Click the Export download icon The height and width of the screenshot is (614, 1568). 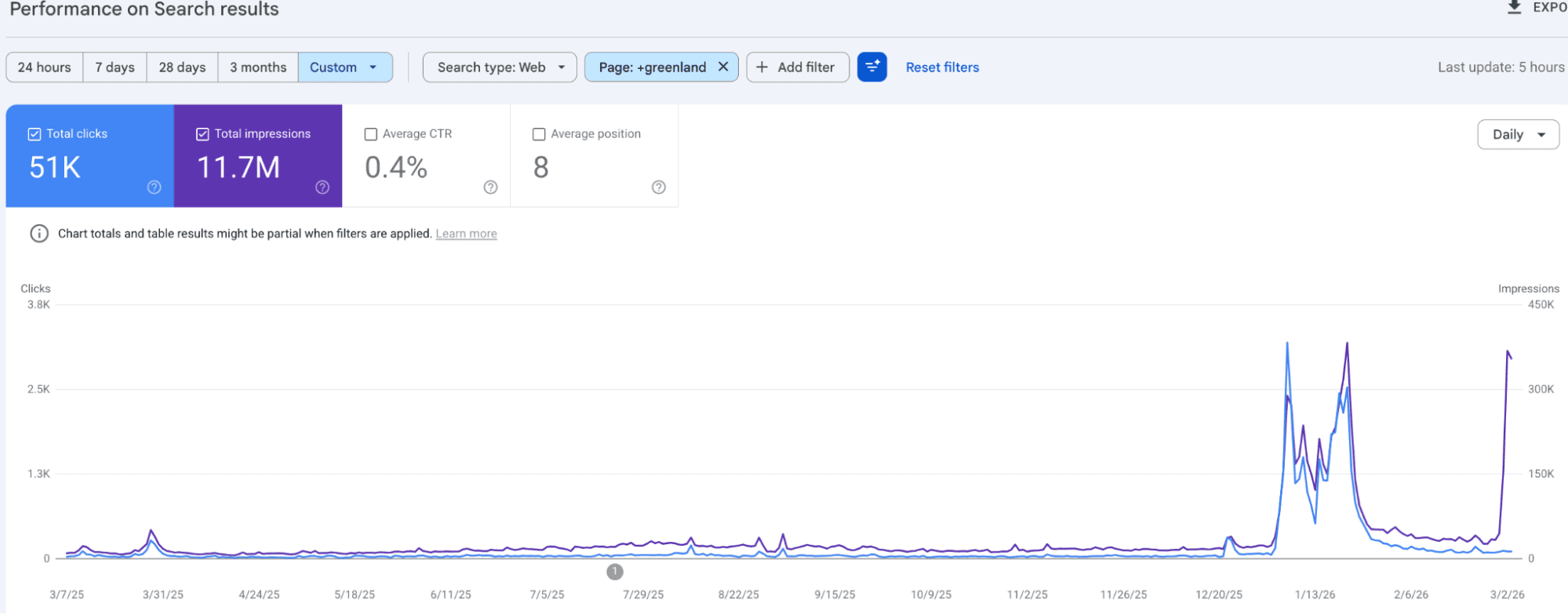coord(1514,8)
